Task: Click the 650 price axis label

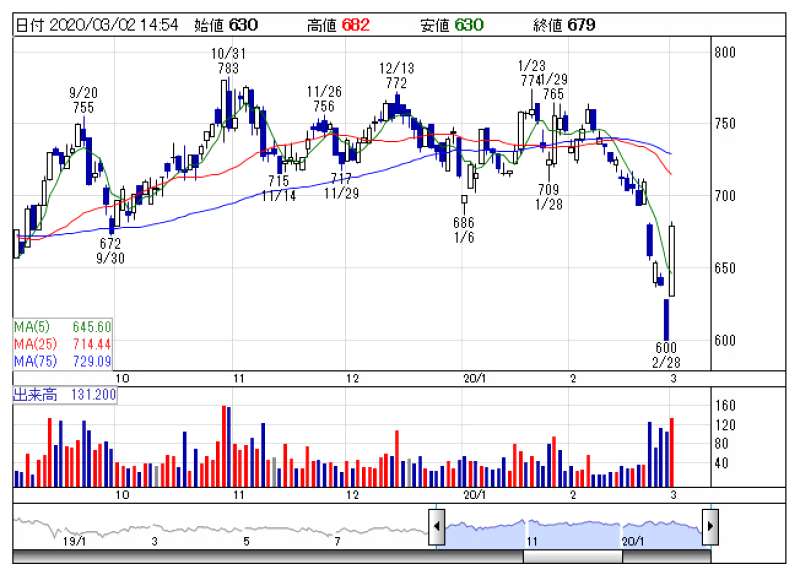Action: coord(724,268)
